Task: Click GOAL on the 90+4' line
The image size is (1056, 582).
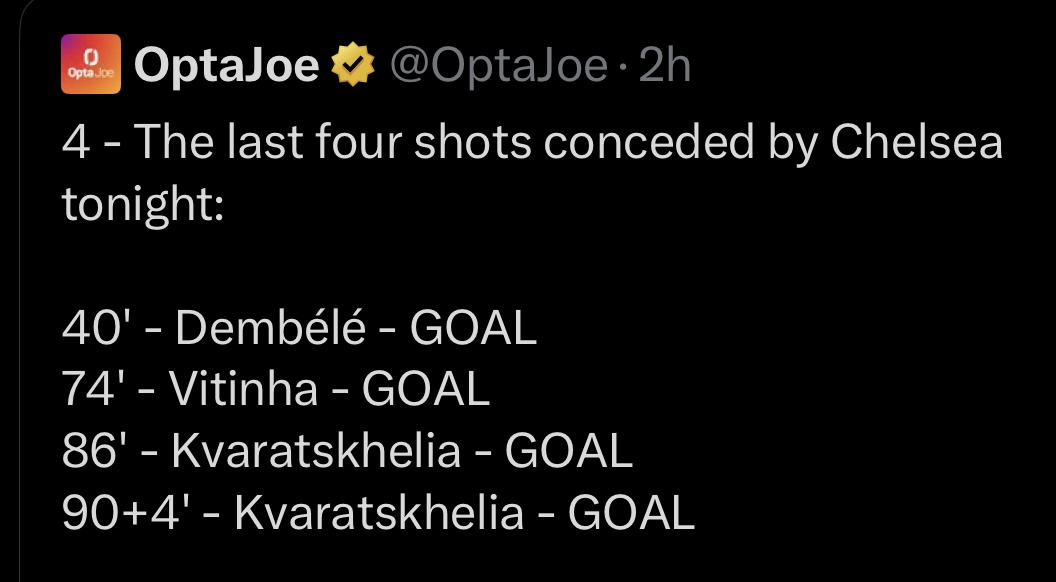Action: [x=631, y=514]
